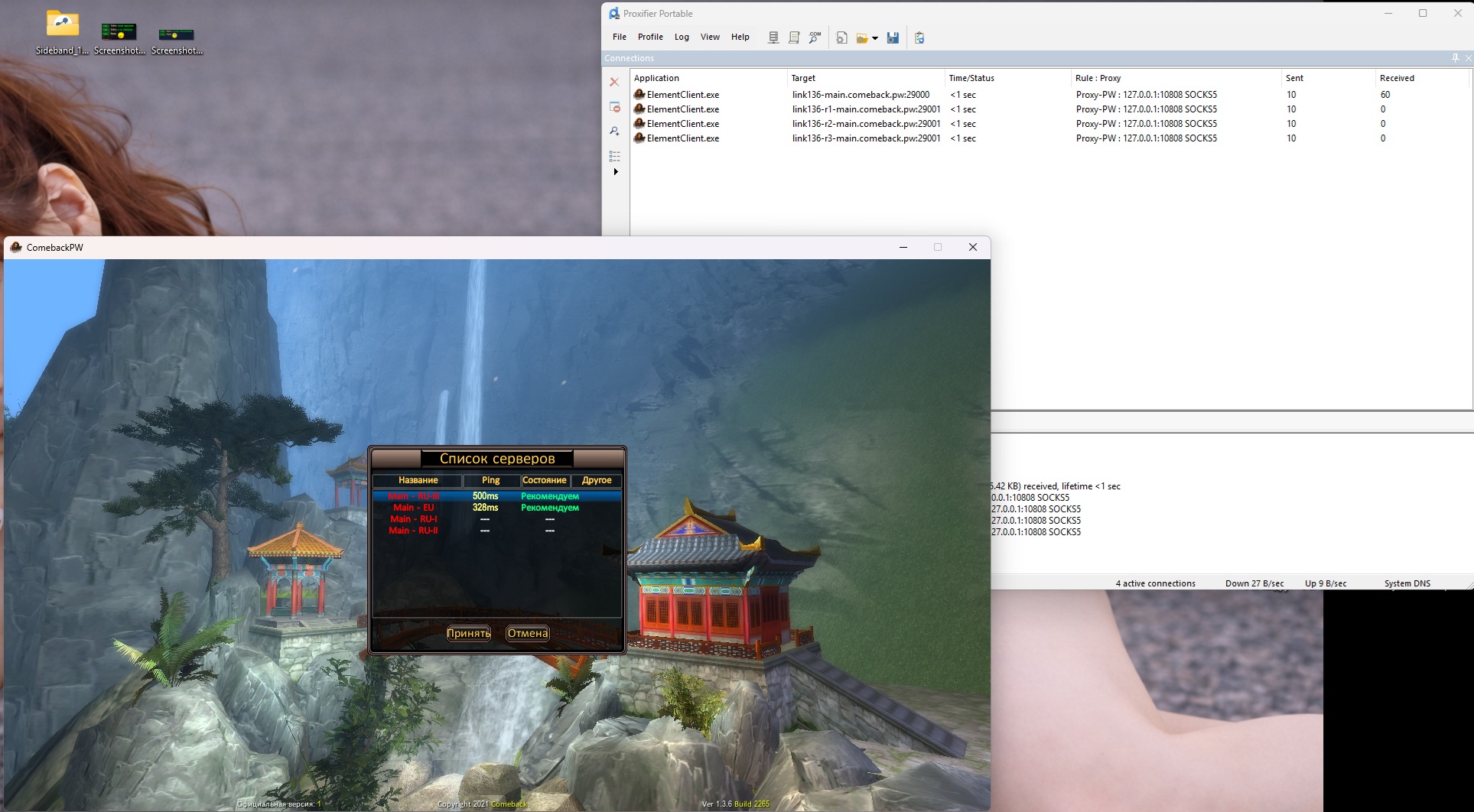Viewport: 1474px width, 812px height.
Task: Select the Main - RU-II server row
Action: point(497,531)
